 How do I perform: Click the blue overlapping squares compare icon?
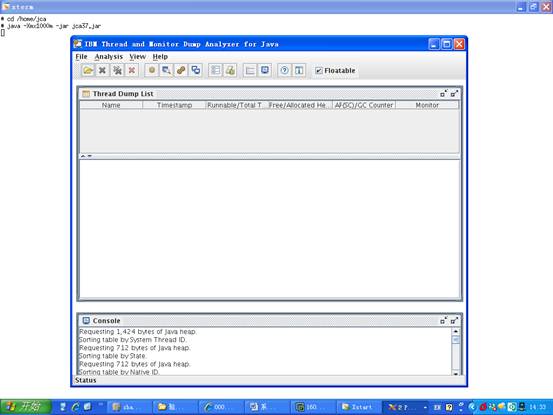(x=196, y=71)
